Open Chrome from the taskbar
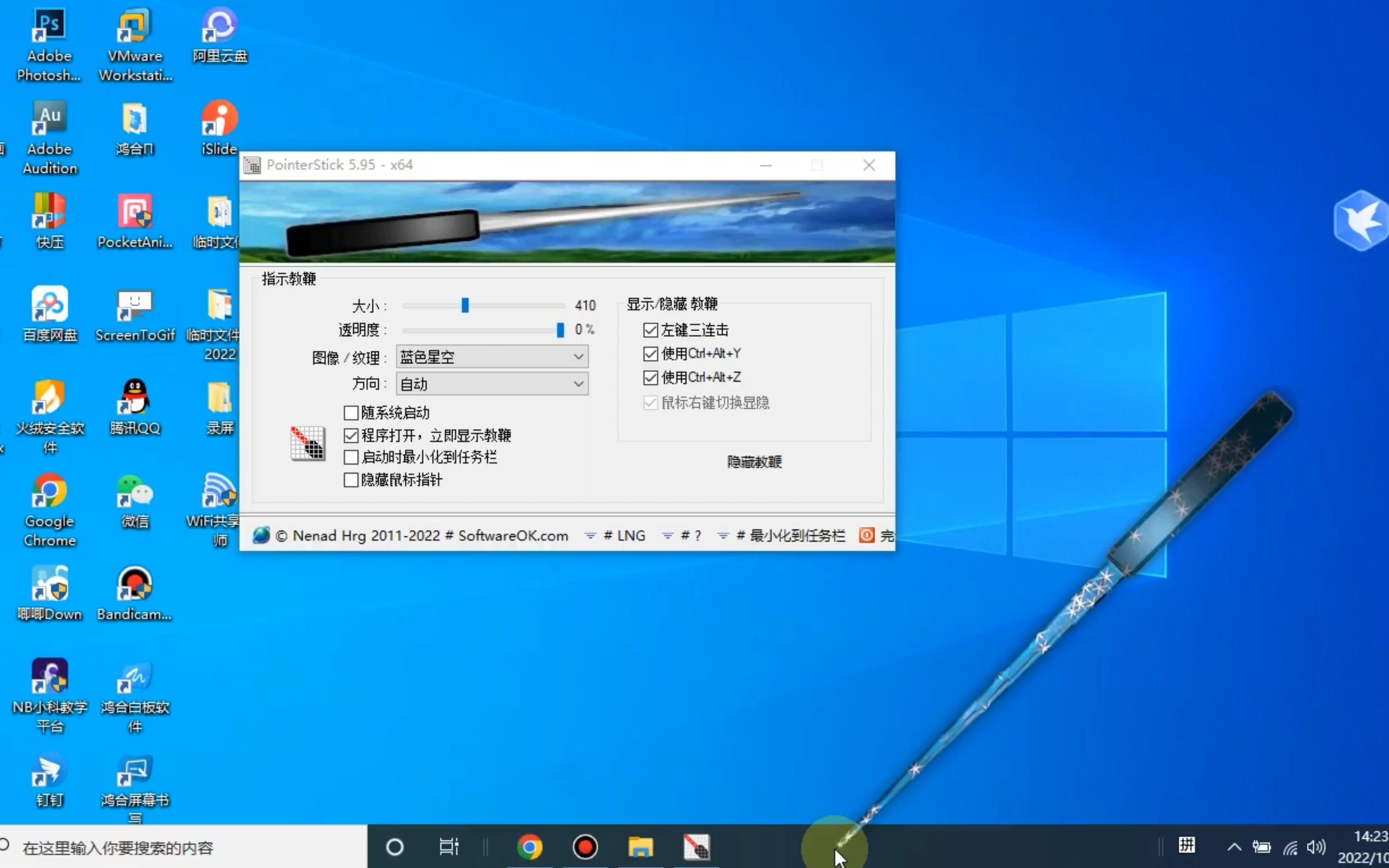1389x868 pixels. click(x=529, y=847)
